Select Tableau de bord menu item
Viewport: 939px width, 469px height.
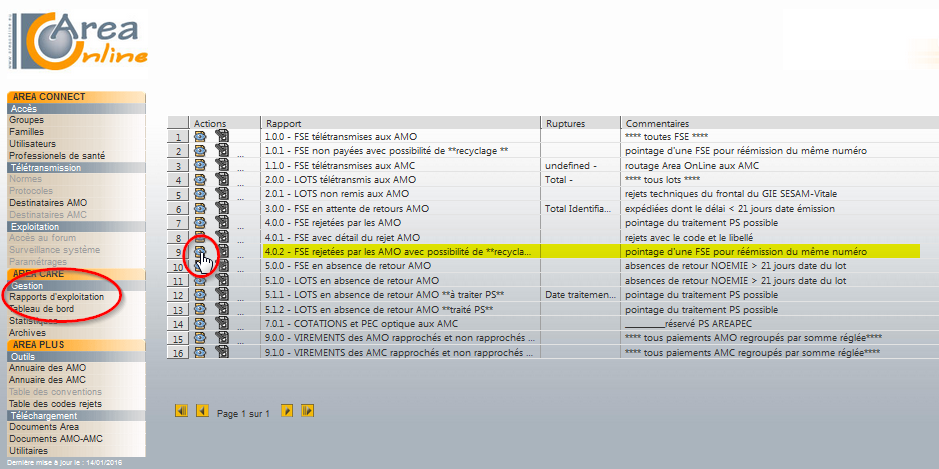coord(41,309)
